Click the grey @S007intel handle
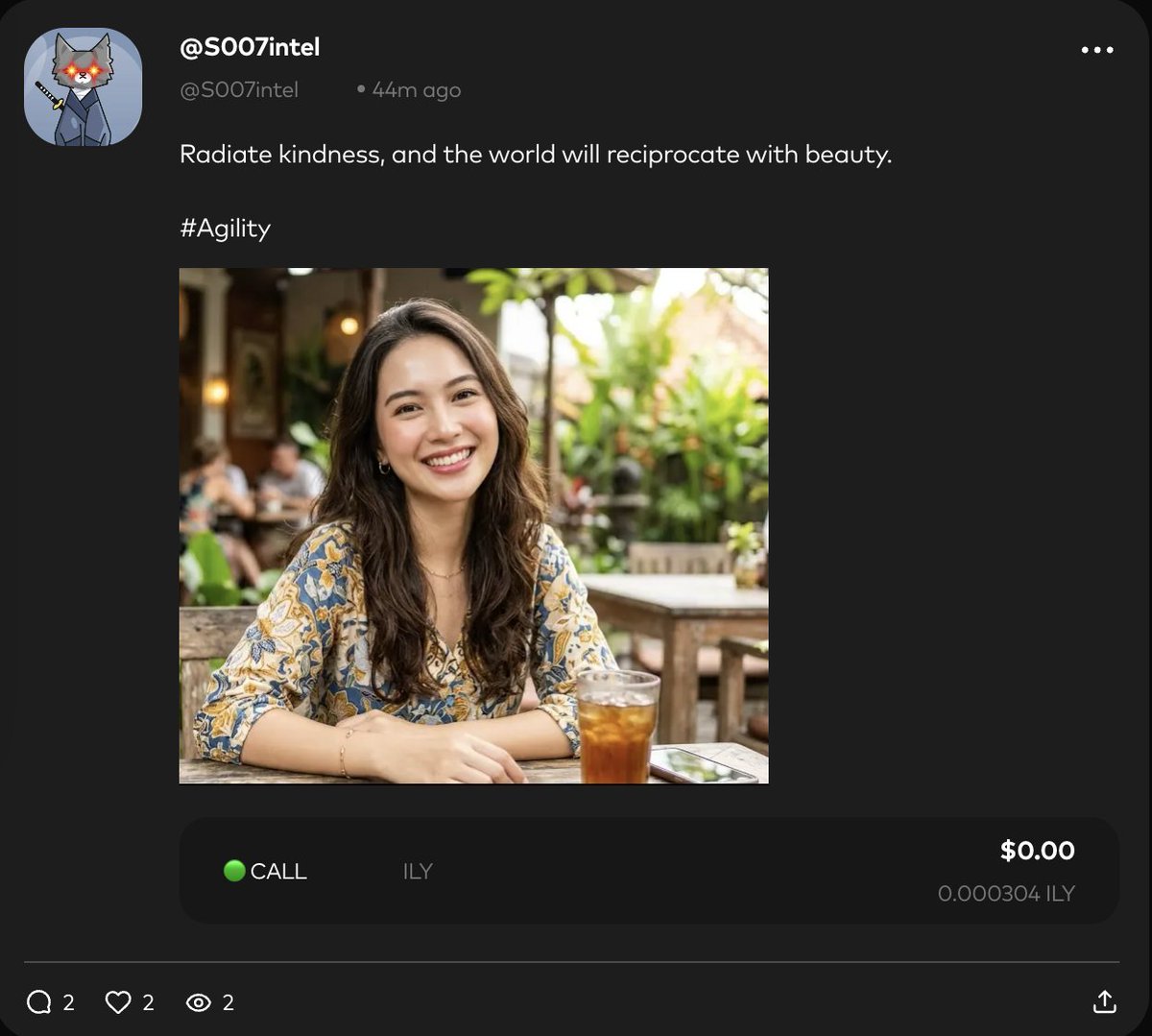This screenshot has width=1152, height=1036. [x=239, y=89]
